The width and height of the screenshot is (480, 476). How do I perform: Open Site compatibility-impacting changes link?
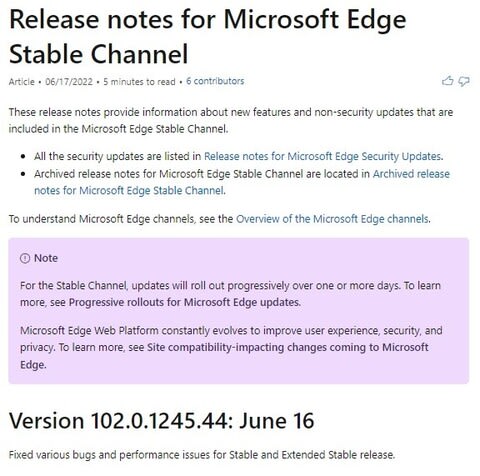pos(288,347)
